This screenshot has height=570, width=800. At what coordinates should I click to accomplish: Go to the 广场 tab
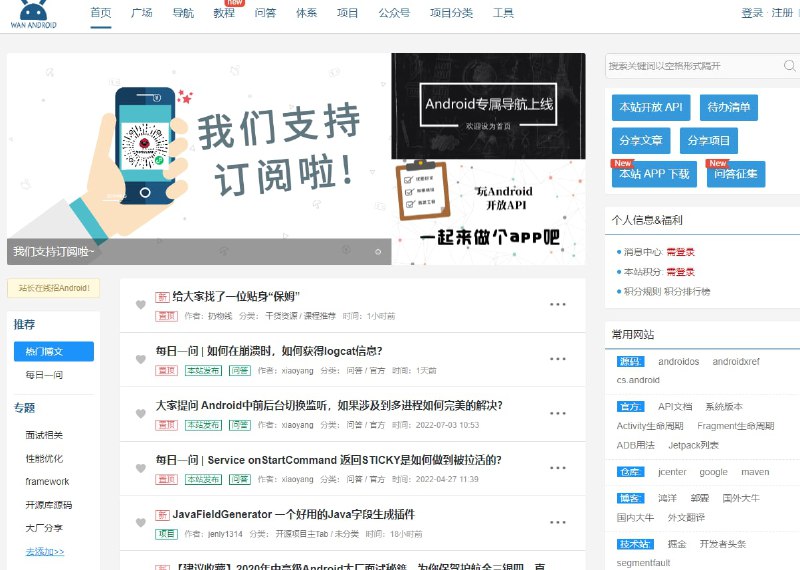141,13
